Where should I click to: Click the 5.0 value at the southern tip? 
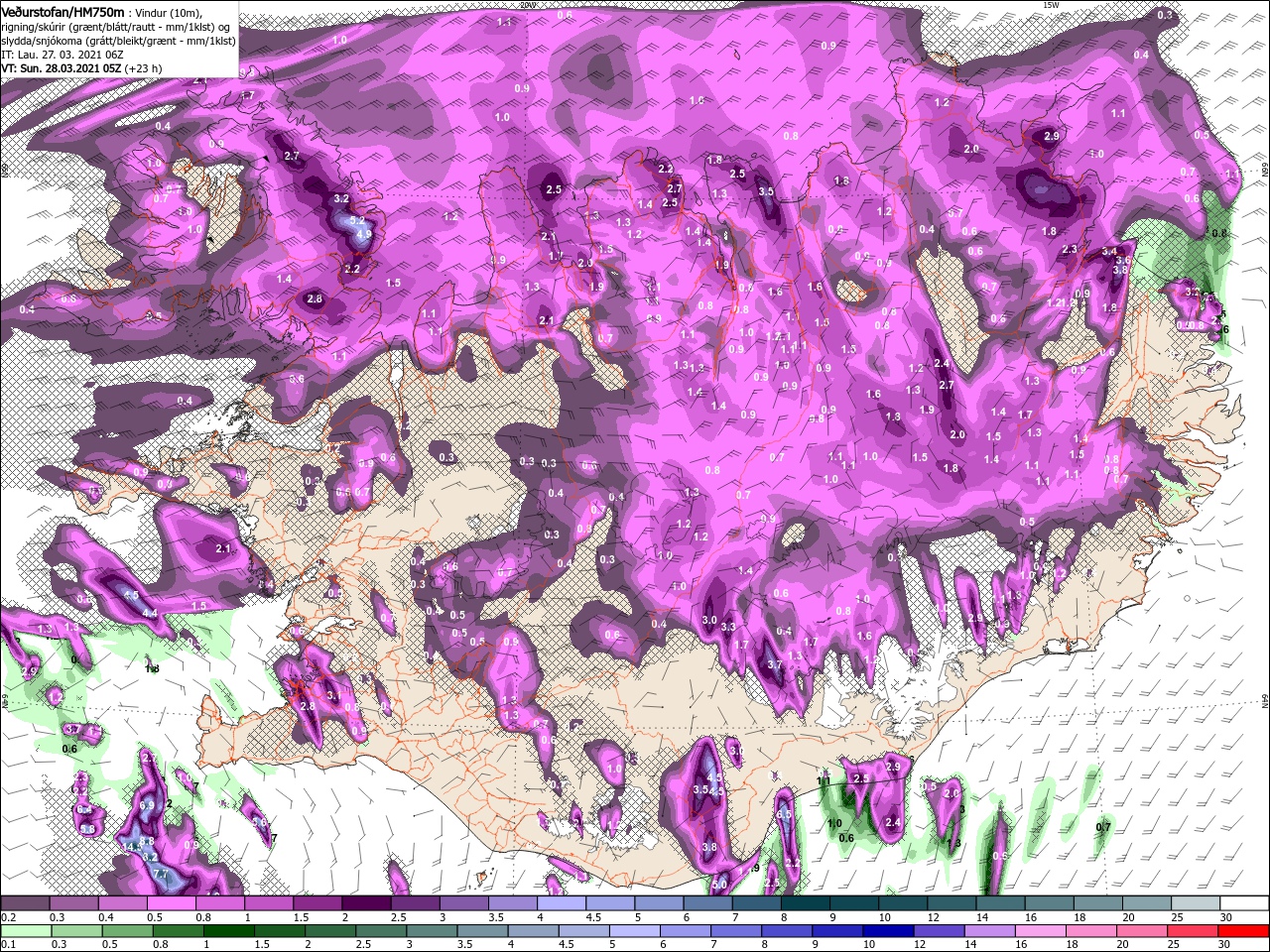pos(719,884)
